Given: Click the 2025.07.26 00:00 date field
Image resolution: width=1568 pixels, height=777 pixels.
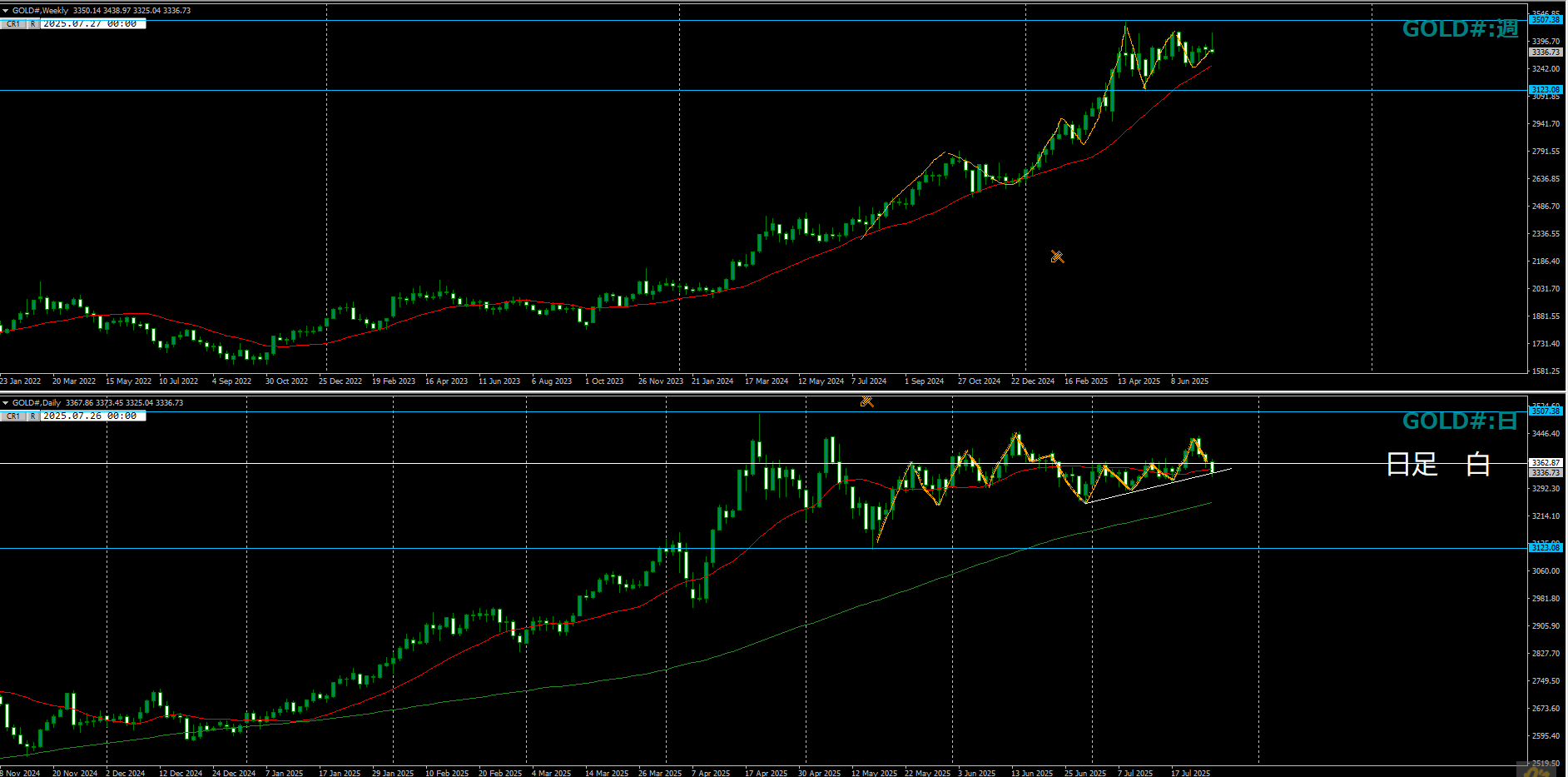Looking at the screenshot, I should pos(93,416).
